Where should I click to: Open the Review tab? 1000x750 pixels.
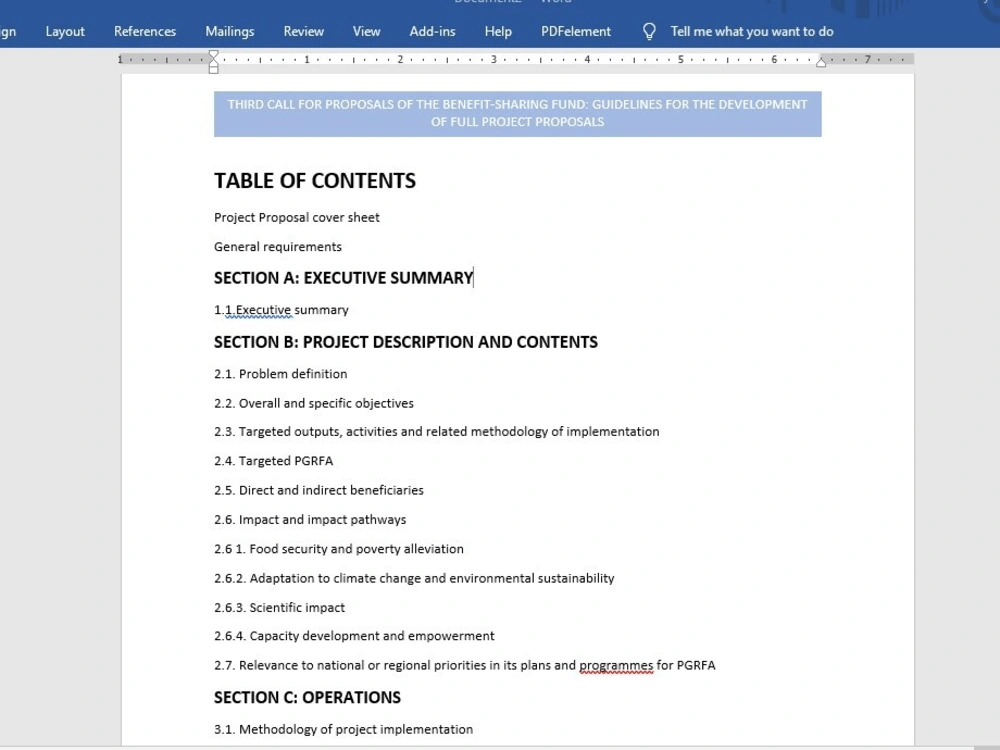(304, 31)
